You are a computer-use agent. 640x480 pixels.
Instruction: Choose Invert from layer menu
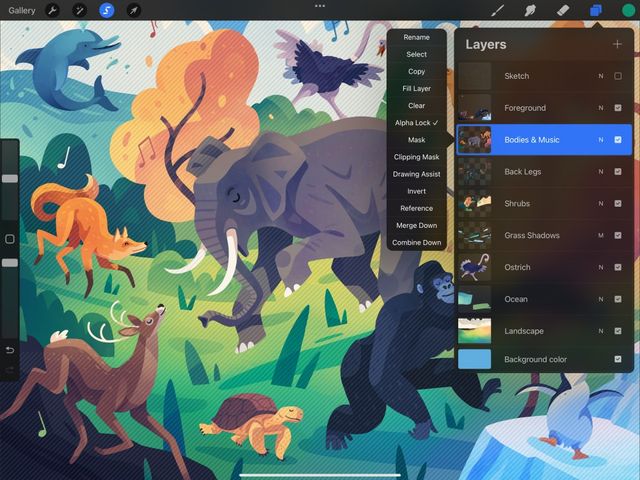[x=416, y=191]
